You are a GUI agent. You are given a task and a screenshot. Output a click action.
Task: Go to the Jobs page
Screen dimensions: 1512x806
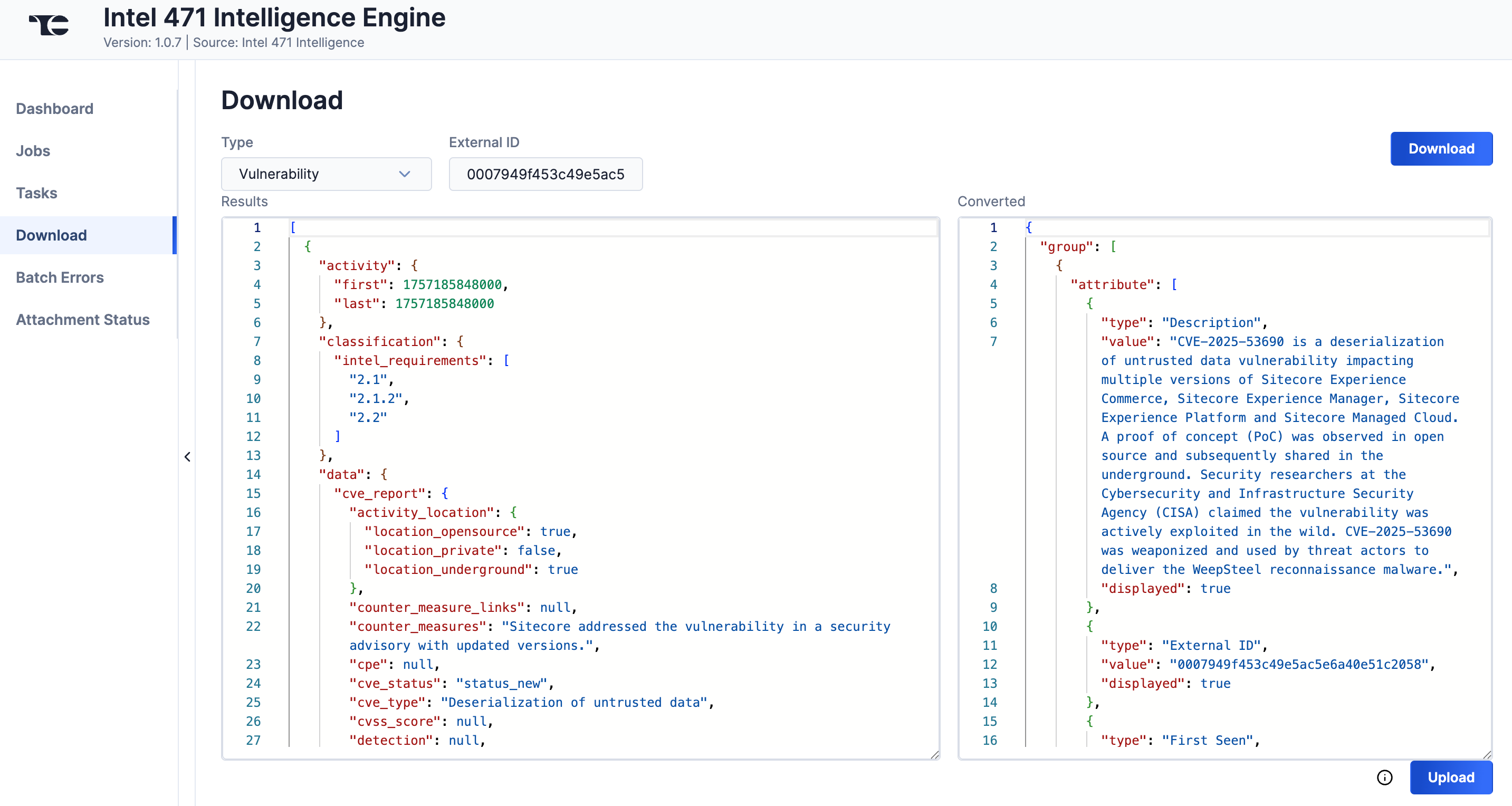click(x=33, y=151)
